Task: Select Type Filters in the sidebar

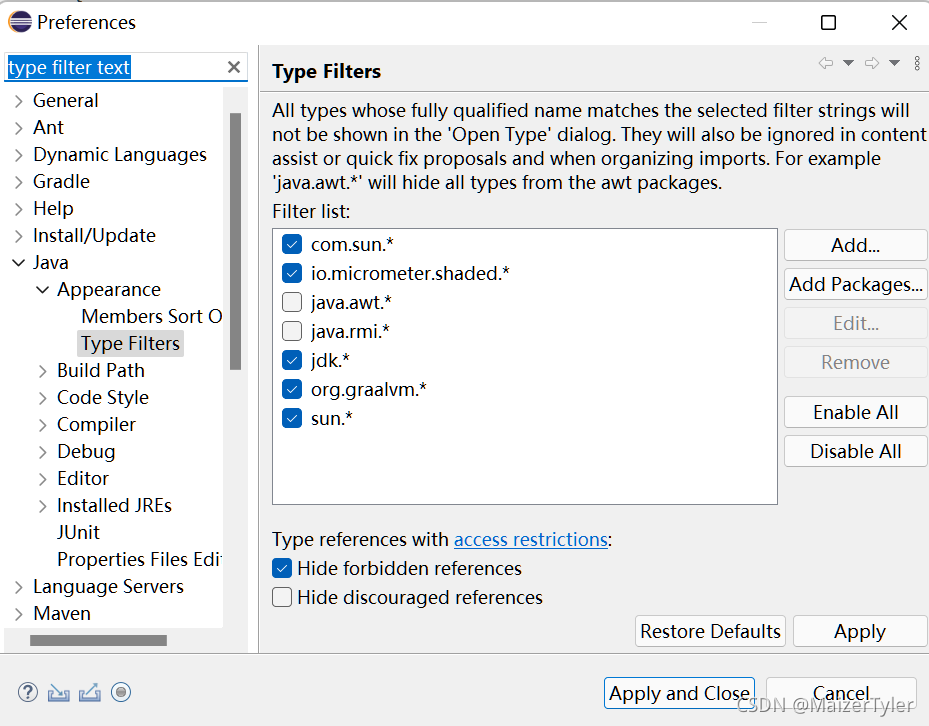Action: (130, 343)
